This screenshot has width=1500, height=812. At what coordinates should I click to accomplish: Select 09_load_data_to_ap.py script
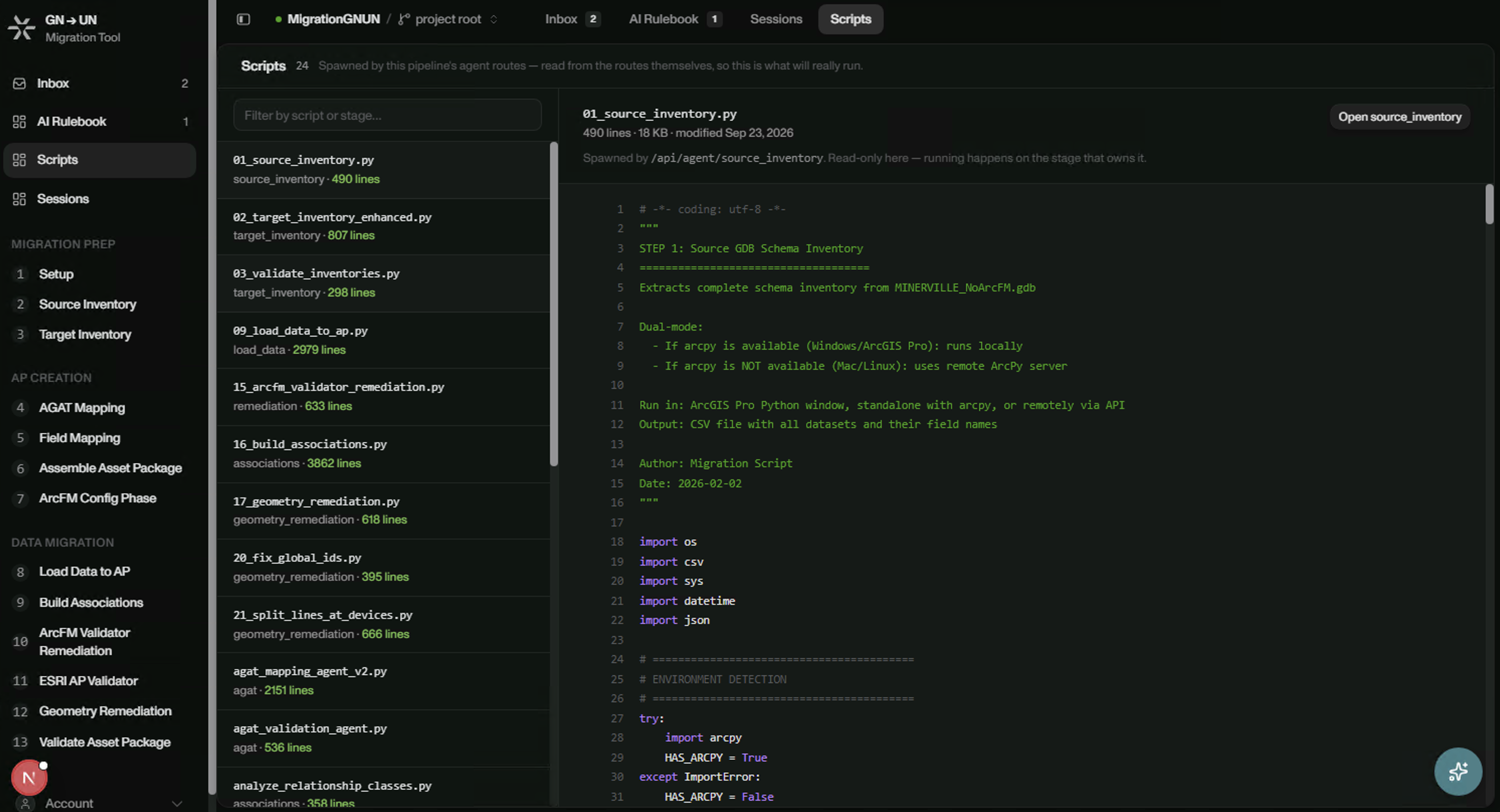click(x=383, y=340)
